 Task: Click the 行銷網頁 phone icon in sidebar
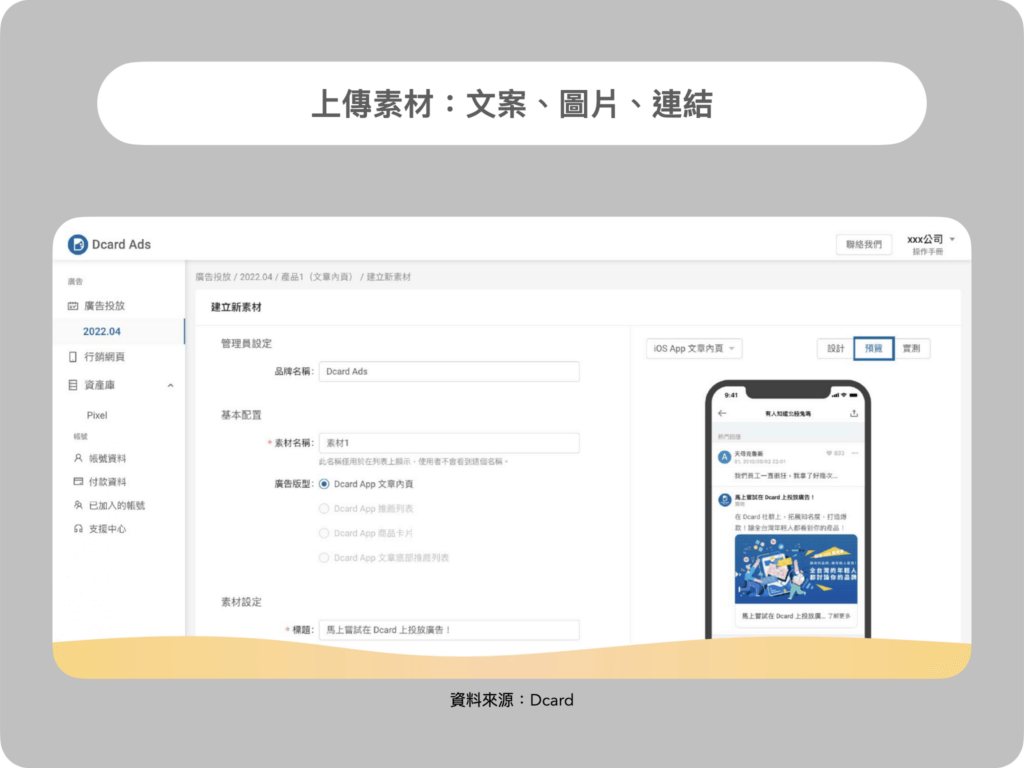point(72,357)
